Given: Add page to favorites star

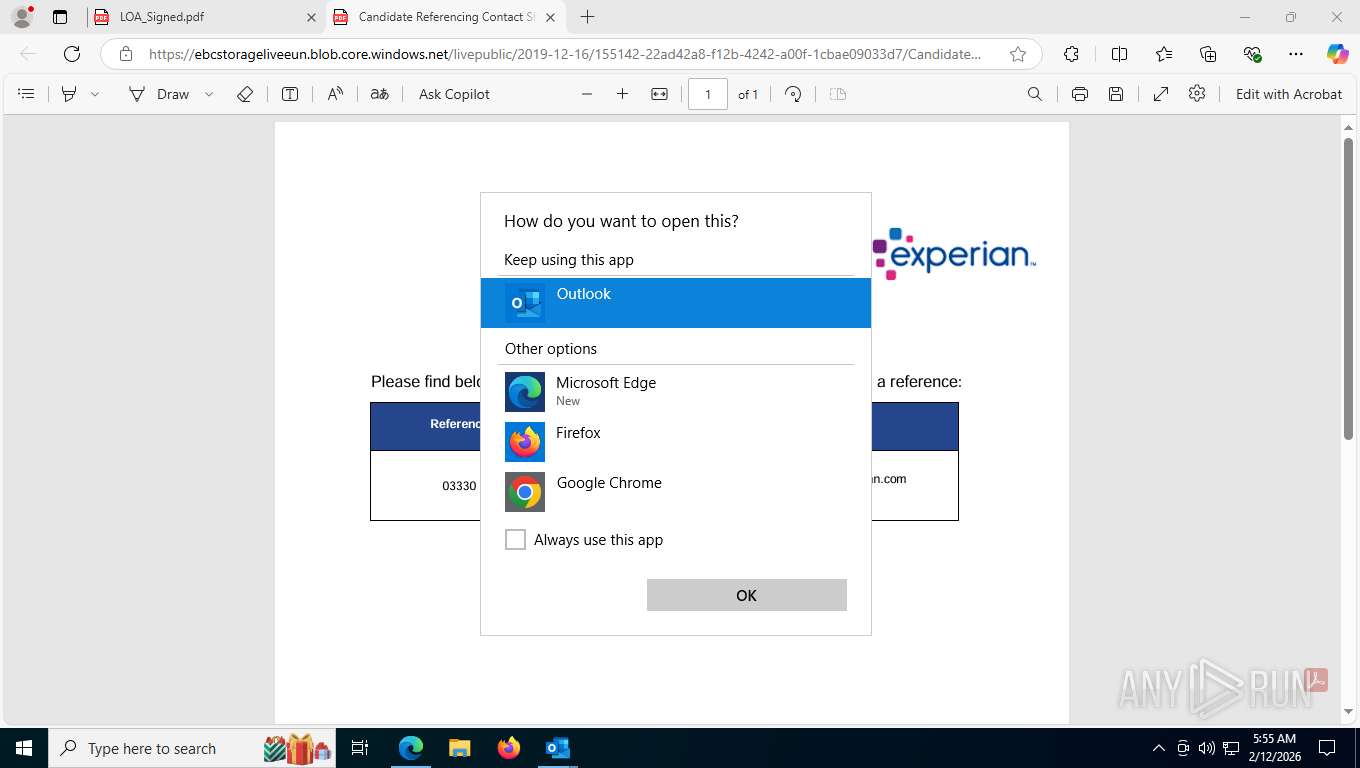Looking at the screenshot, I should tap(1018, 54).
